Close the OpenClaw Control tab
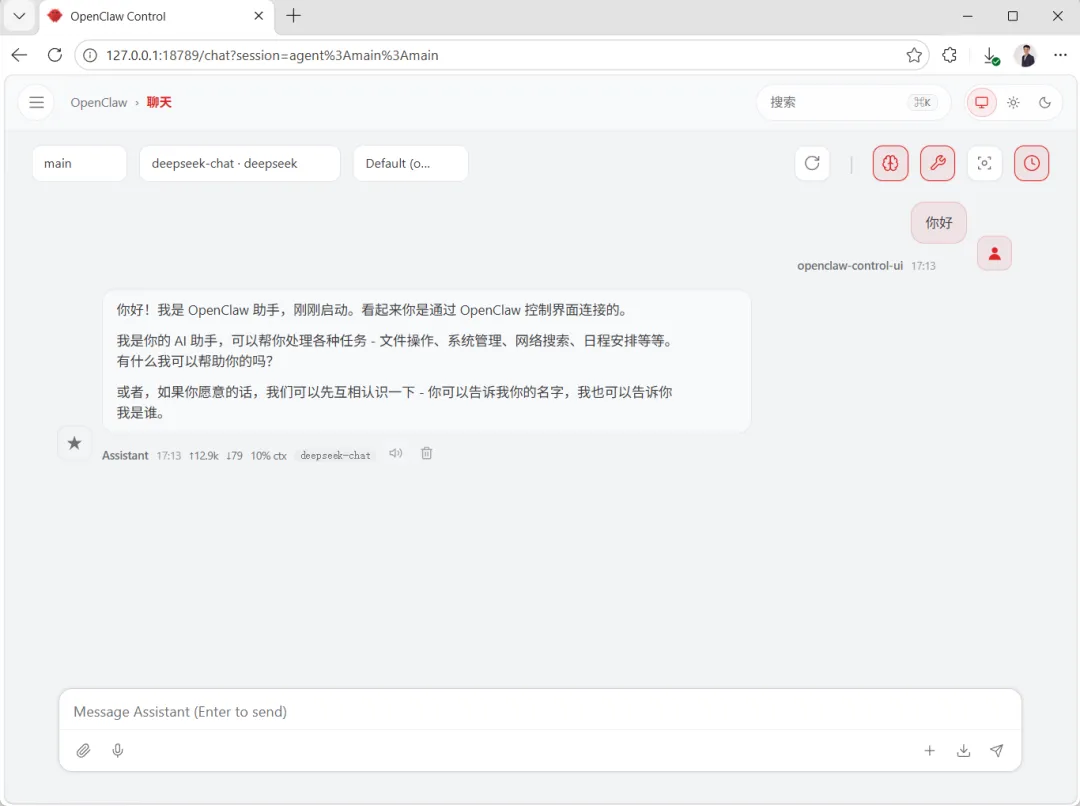 coord(259,16)
